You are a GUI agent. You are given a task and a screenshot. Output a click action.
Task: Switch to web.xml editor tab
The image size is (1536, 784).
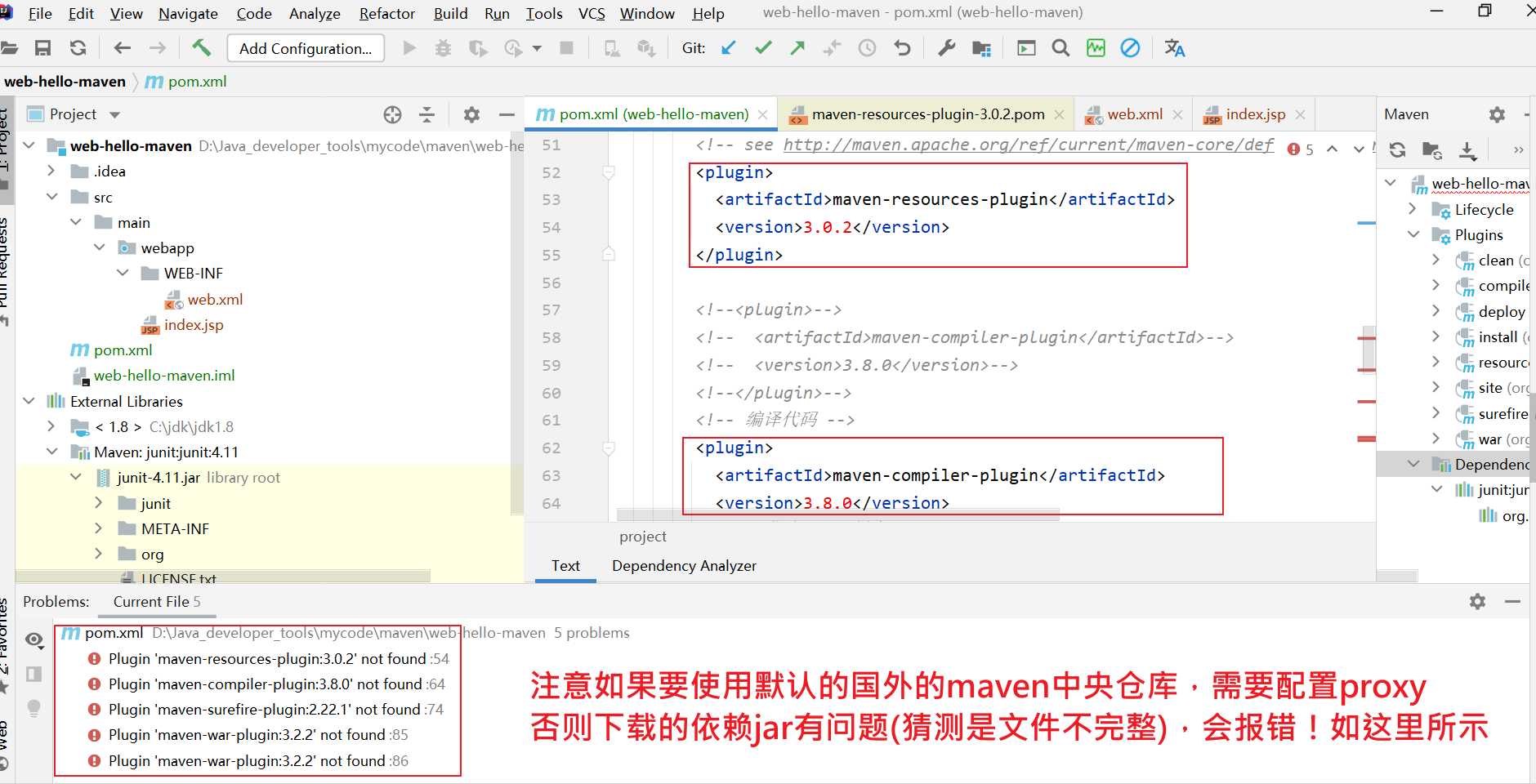(x=1134, y=114)
